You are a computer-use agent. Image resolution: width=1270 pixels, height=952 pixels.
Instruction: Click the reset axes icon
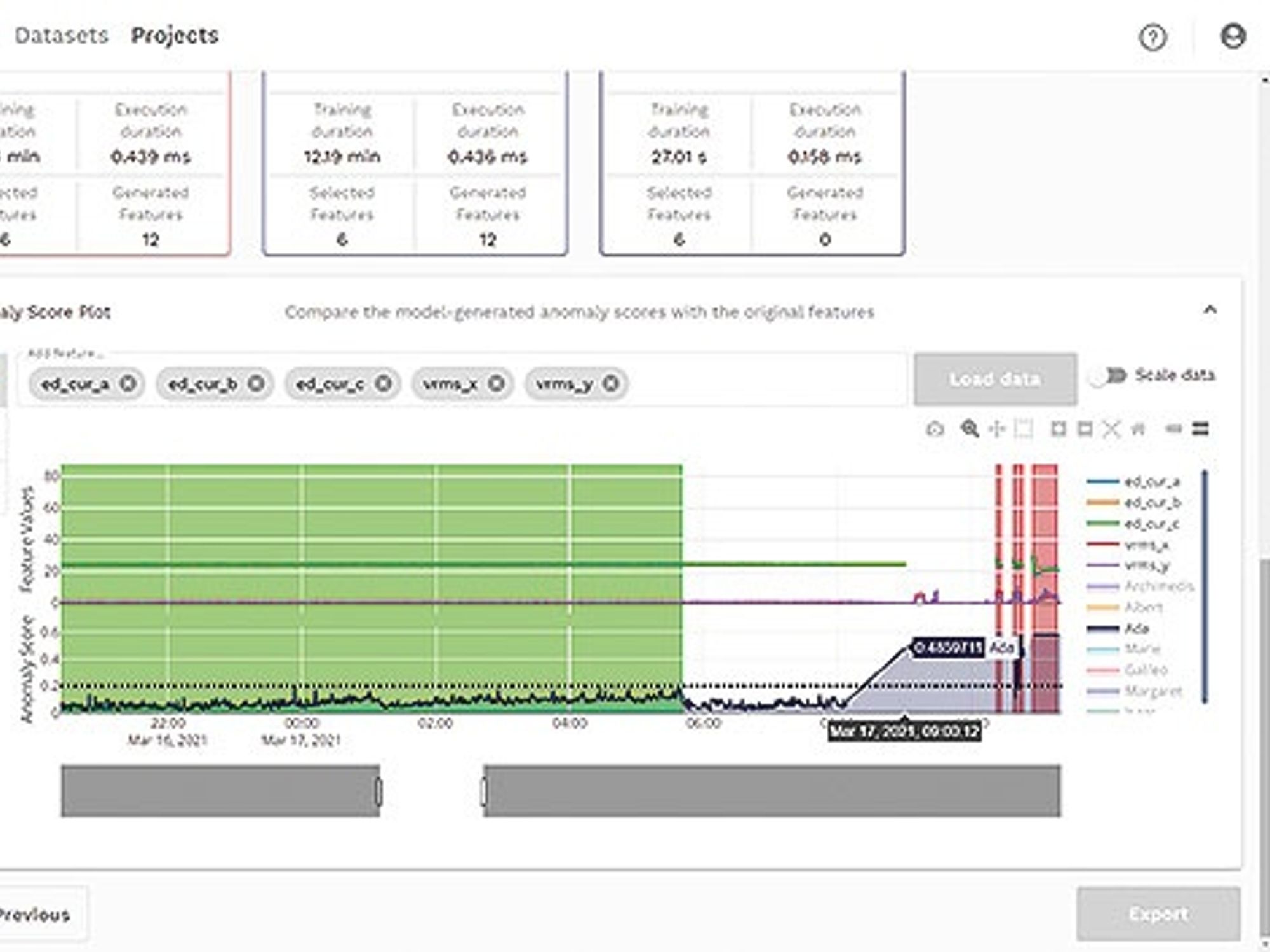point(1137,429)
